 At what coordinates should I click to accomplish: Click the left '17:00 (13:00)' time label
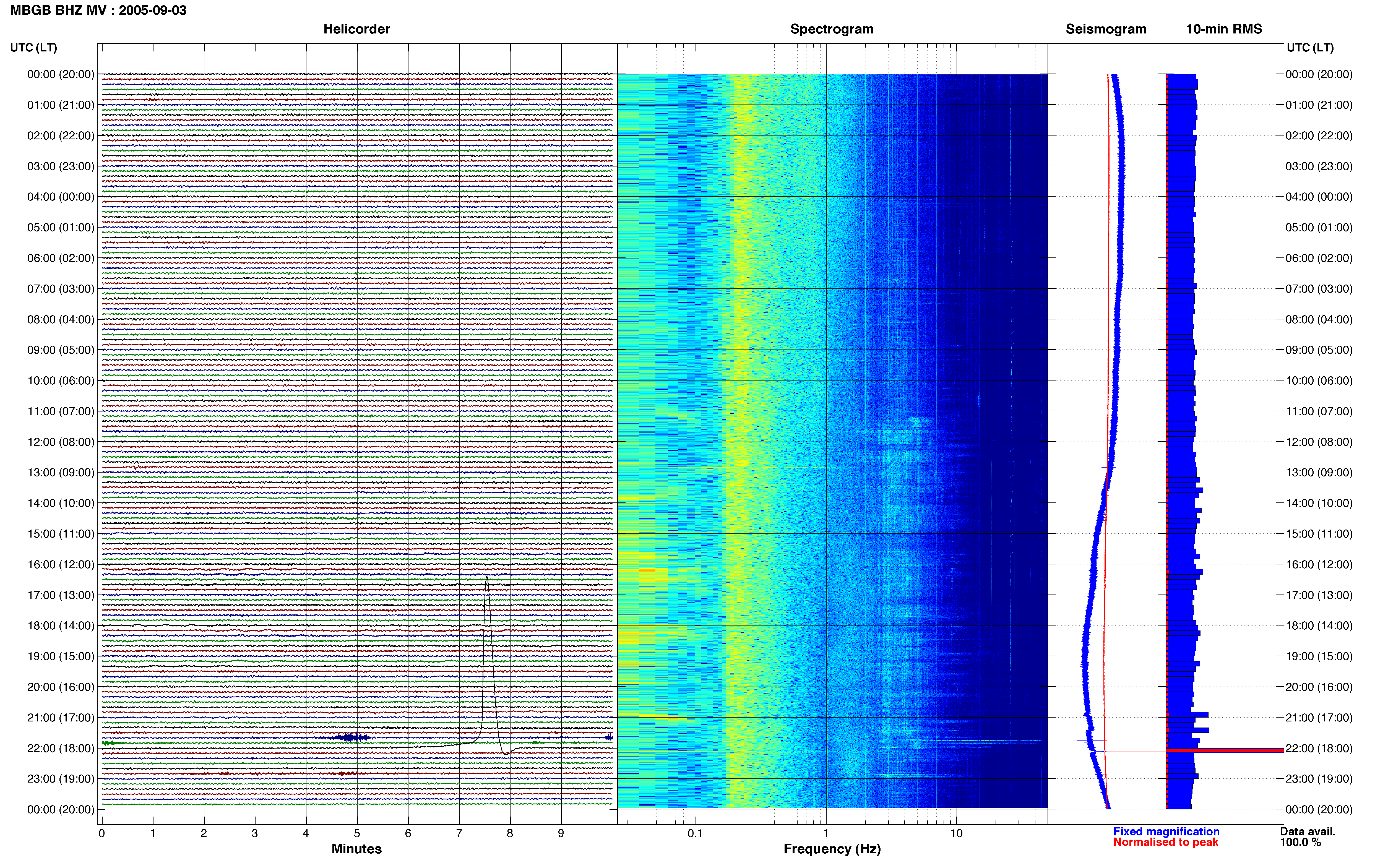(x=61, y=595)
